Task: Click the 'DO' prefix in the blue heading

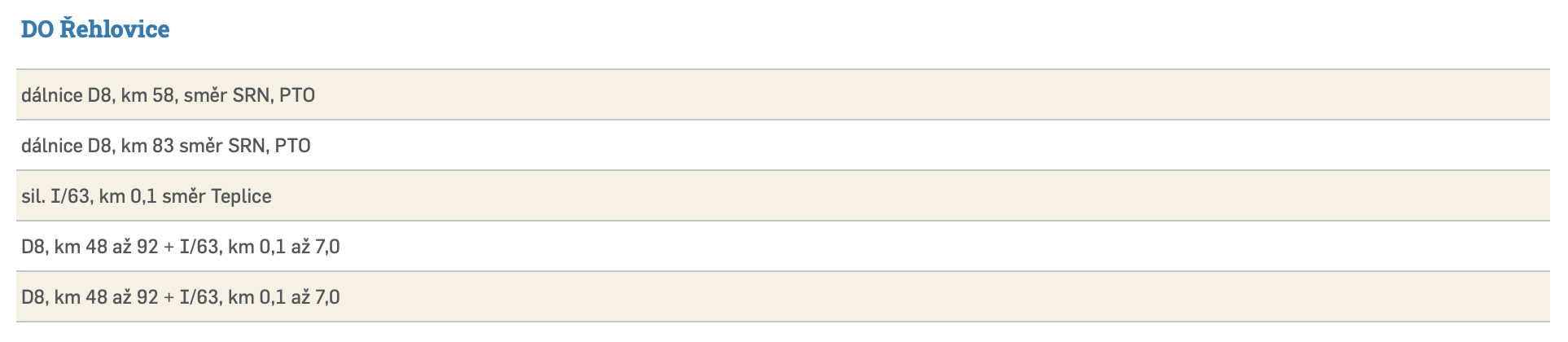Action: coord(37,29)
